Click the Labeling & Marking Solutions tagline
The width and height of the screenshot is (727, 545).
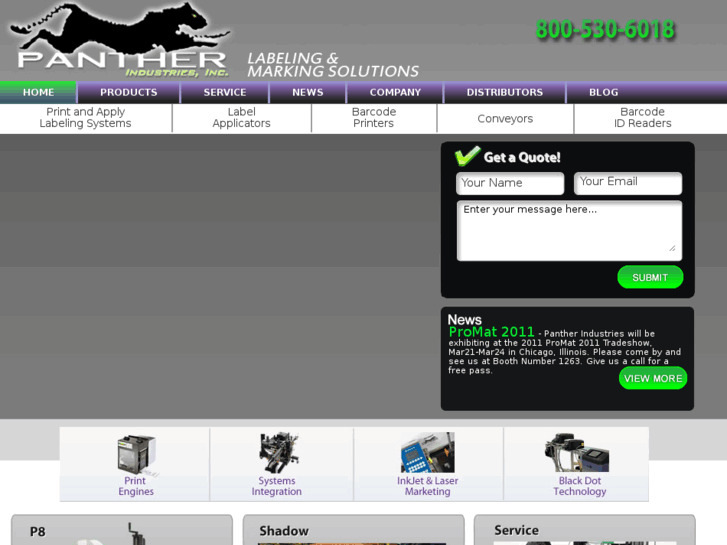[x=332, y=65]
